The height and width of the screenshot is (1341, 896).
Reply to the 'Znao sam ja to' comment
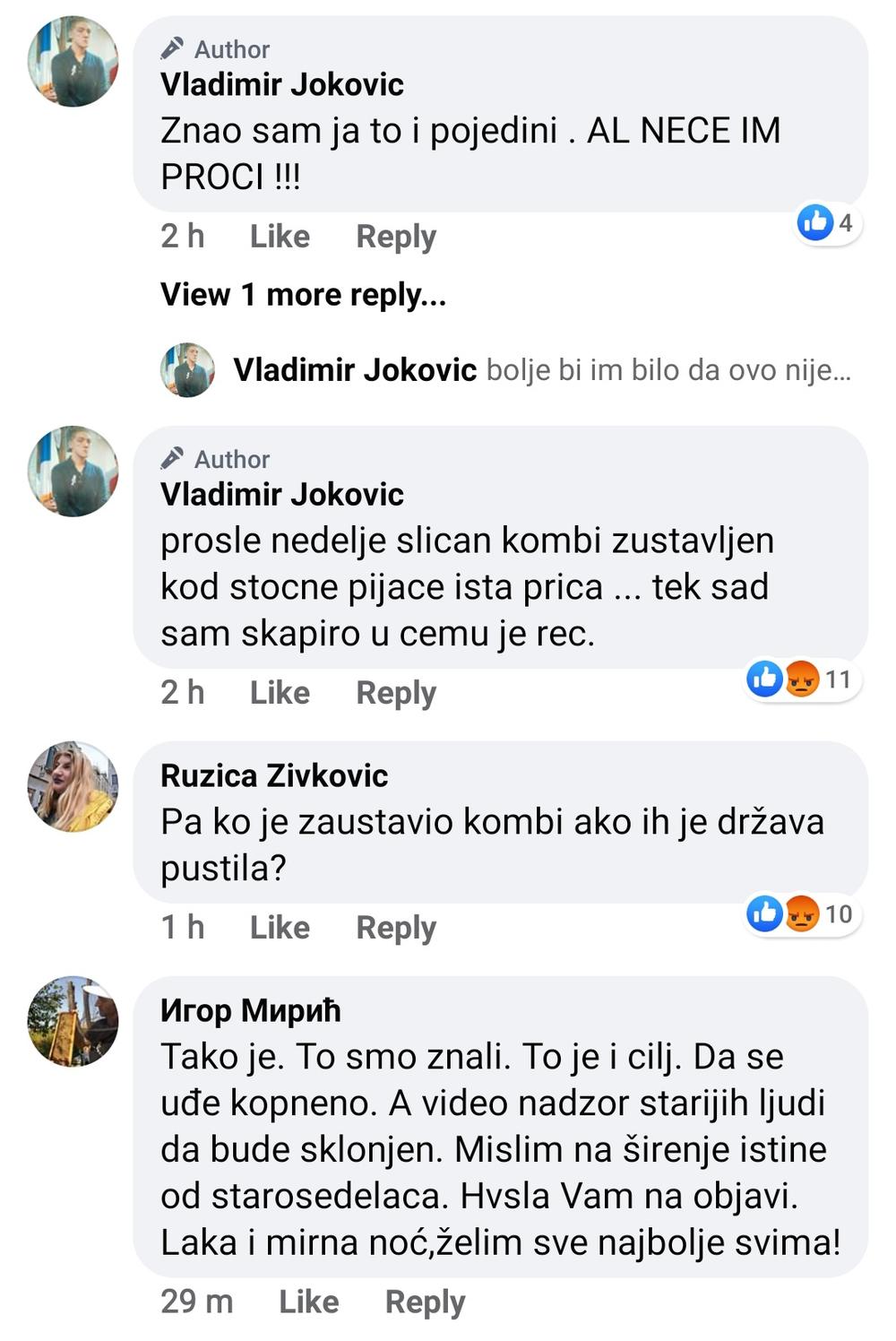pos(396,237)
